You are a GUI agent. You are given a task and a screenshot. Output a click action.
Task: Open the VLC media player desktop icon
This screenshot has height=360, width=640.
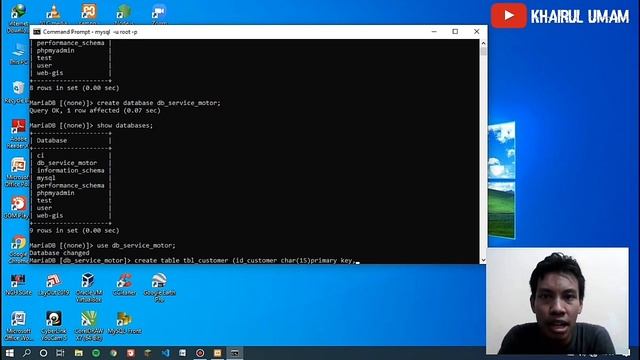point(53,12)
